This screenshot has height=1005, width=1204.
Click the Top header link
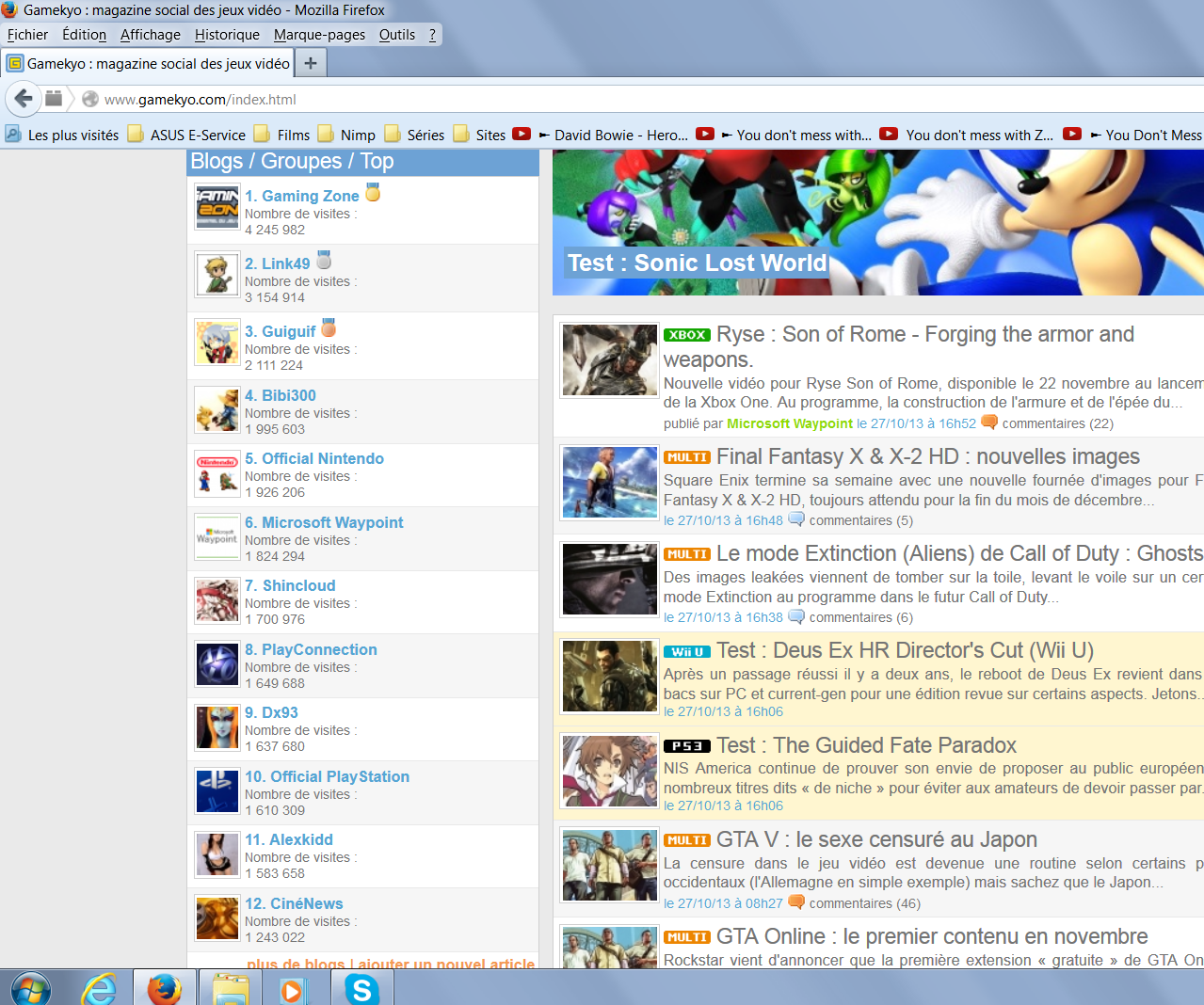coord(377,161)
